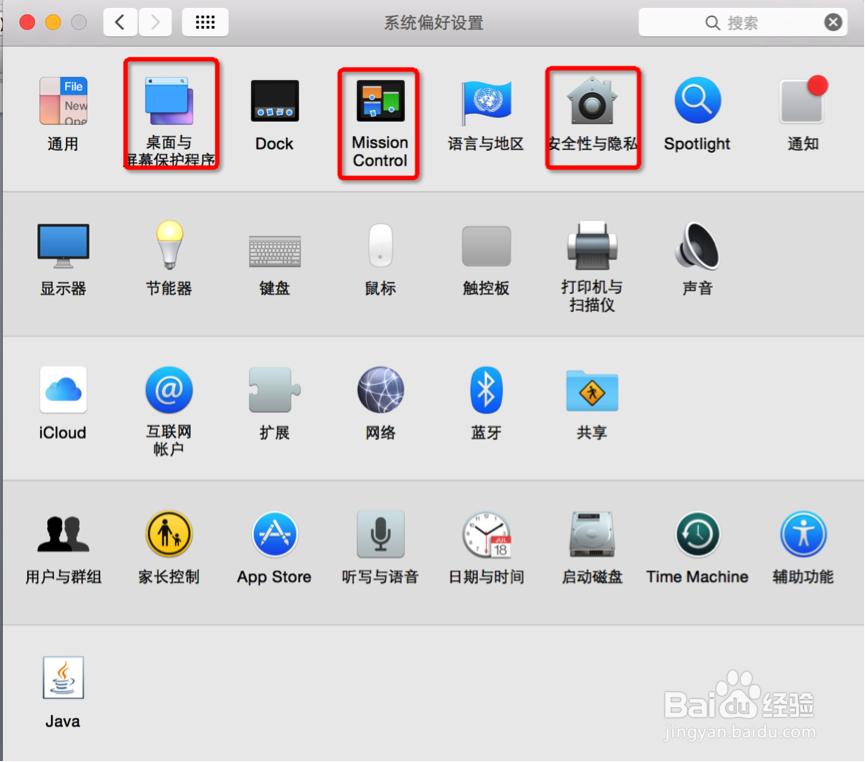Open 节能器 light bulb icon

(x=169, y=245)
